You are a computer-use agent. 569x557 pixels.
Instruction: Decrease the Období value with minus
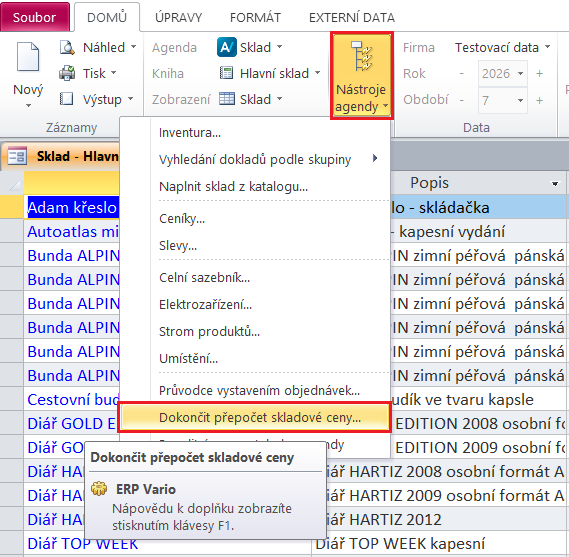click(462, 100)
